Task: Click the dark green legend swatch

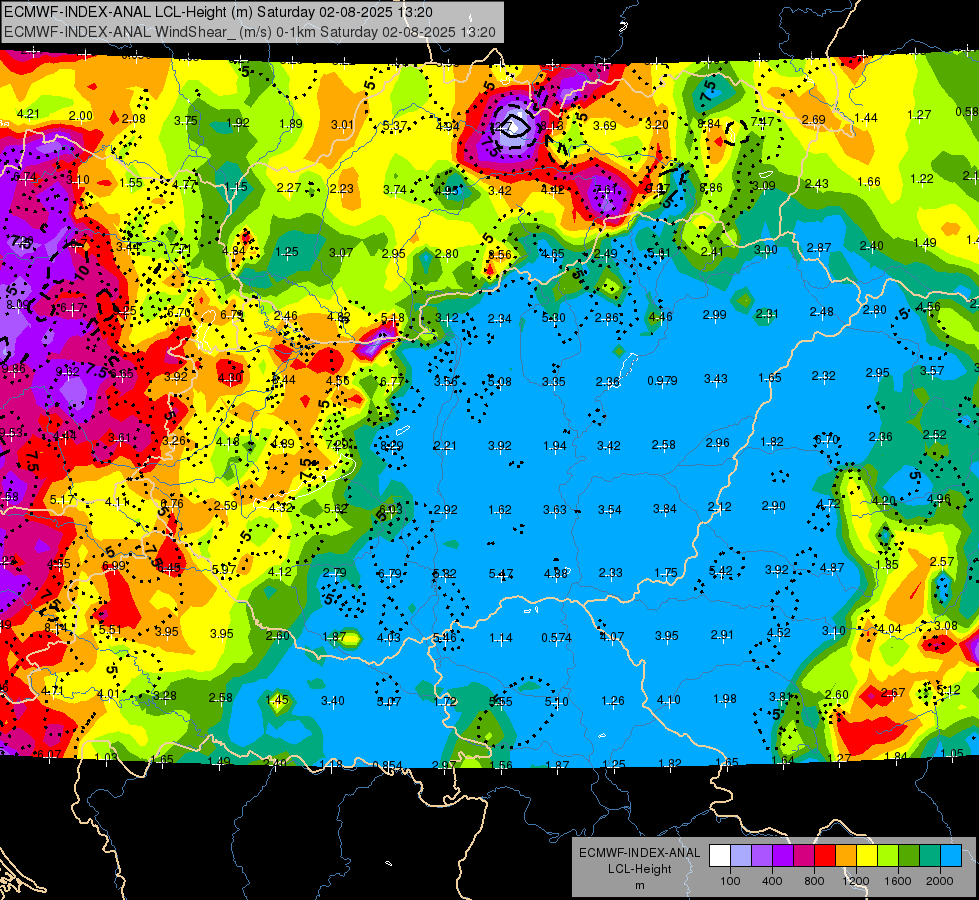Action: (908, 856)
